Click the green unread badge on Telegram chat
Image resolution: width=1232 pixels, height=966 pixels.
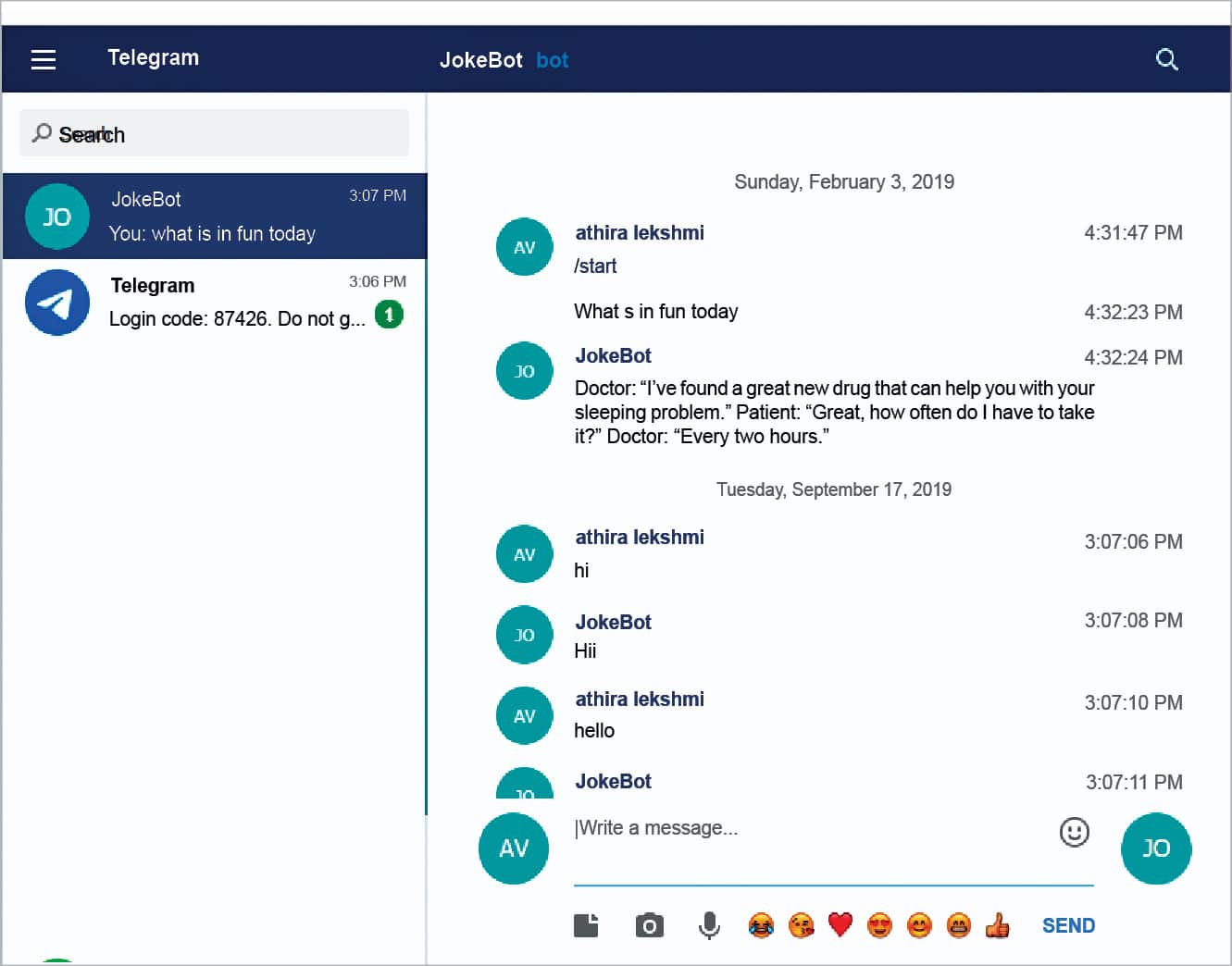coord(389,315)
